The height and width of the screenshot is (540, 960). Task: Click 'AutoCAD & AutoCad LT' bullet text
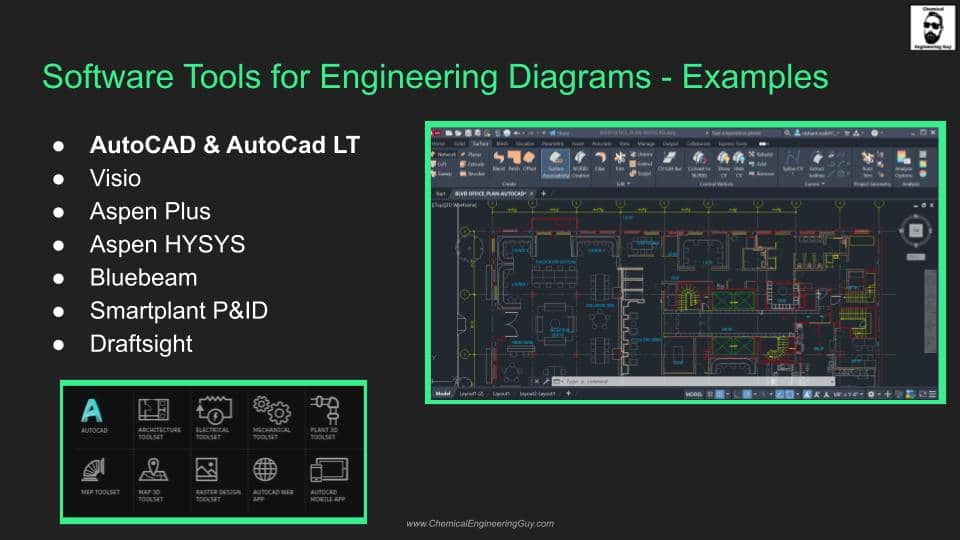(225, 145)
